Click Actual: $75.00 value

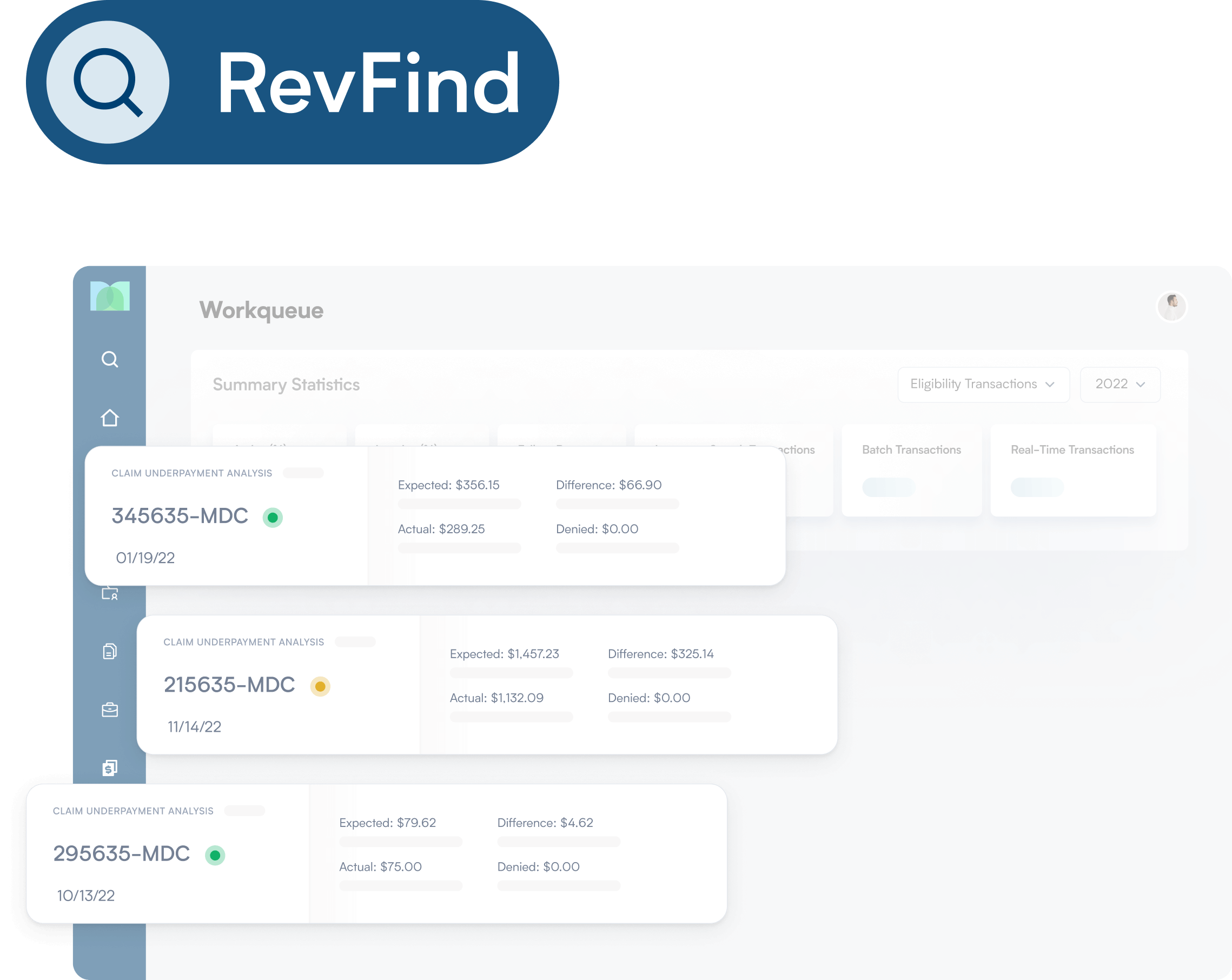381,866
